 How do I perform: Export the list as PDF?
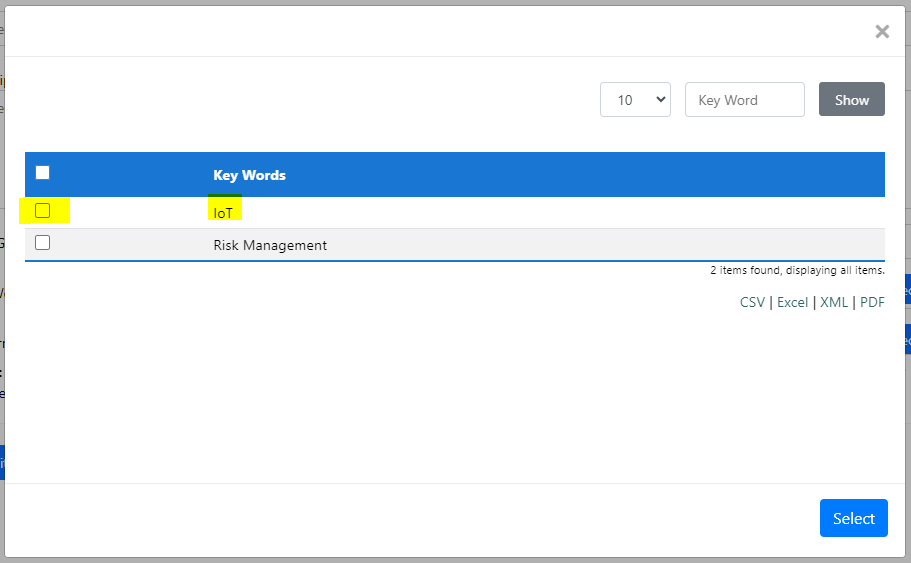click(872, 302)
